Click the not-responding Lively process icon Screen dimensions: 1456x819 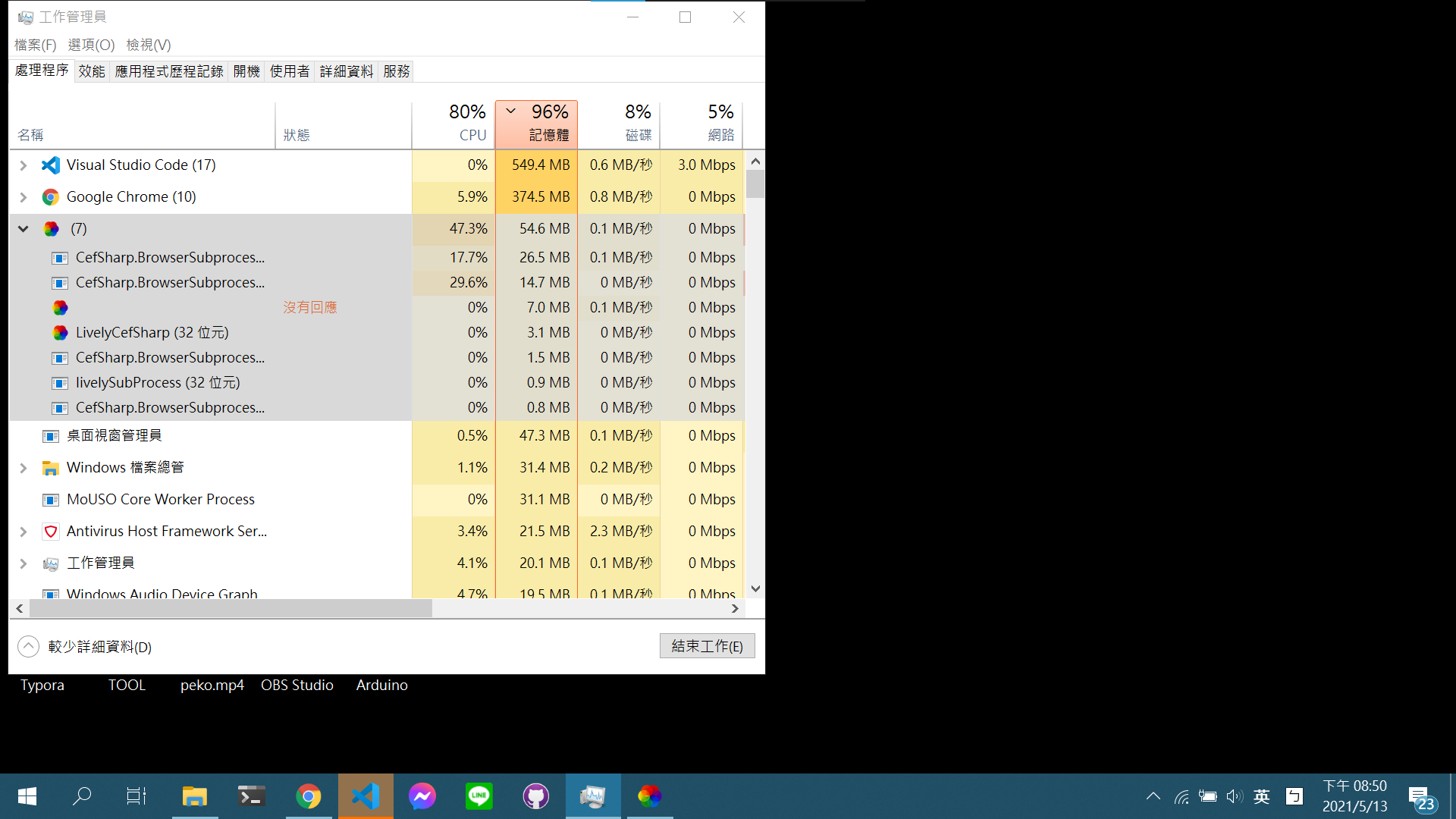click(x=60, y=308)
